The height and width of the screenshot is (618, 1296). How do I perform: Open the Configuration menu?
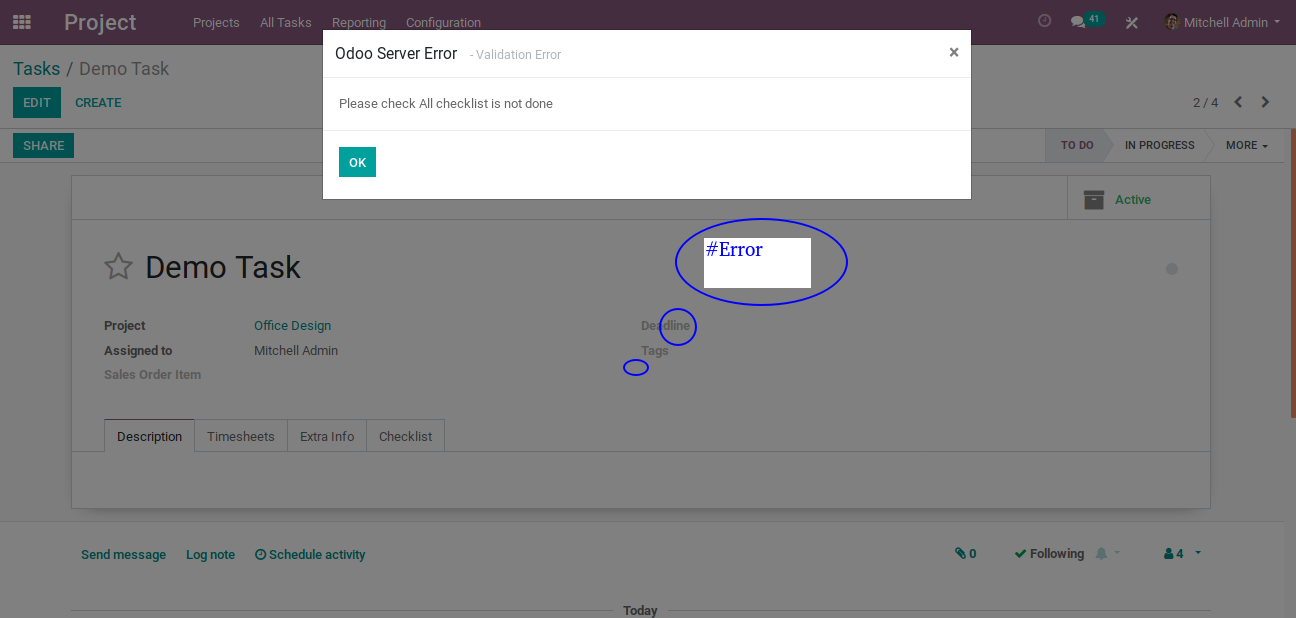[x=443, y=22]
